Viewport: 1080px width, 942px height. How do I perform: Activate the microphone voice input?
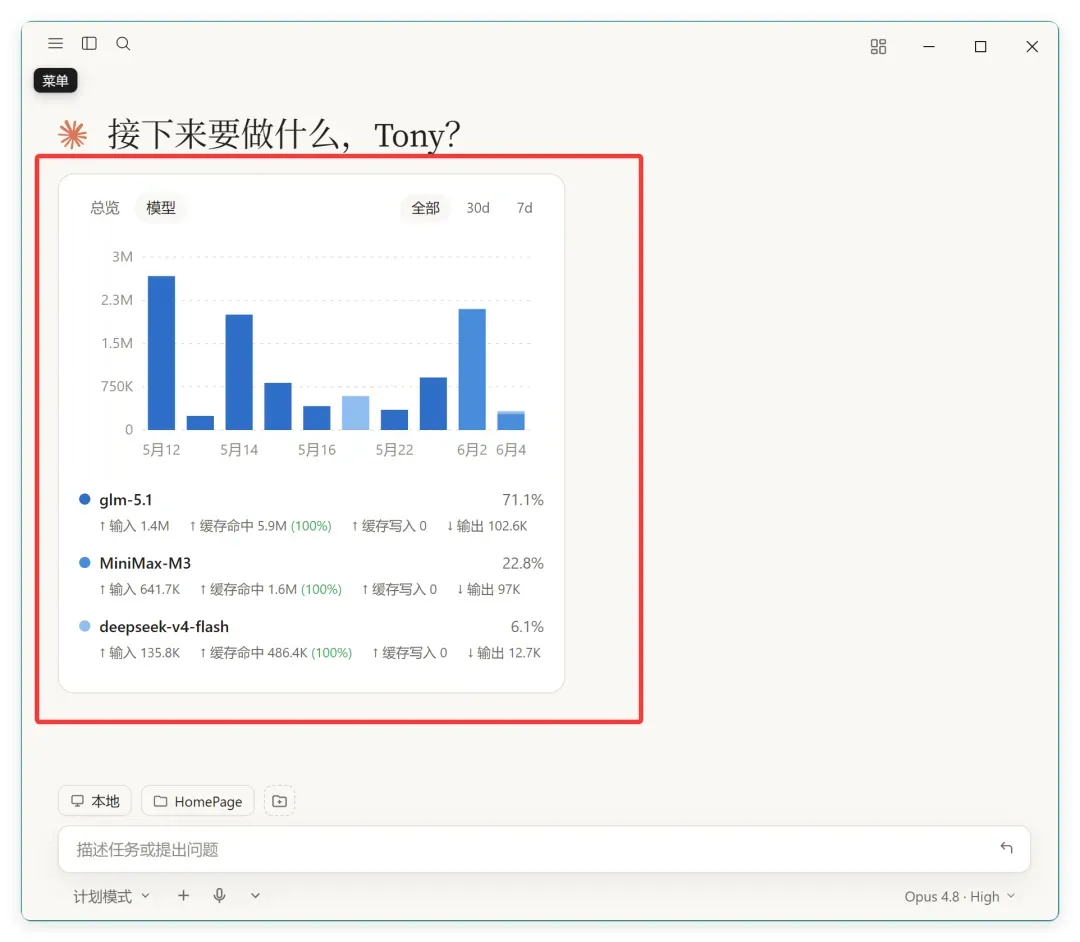click(x=220, y=895)
